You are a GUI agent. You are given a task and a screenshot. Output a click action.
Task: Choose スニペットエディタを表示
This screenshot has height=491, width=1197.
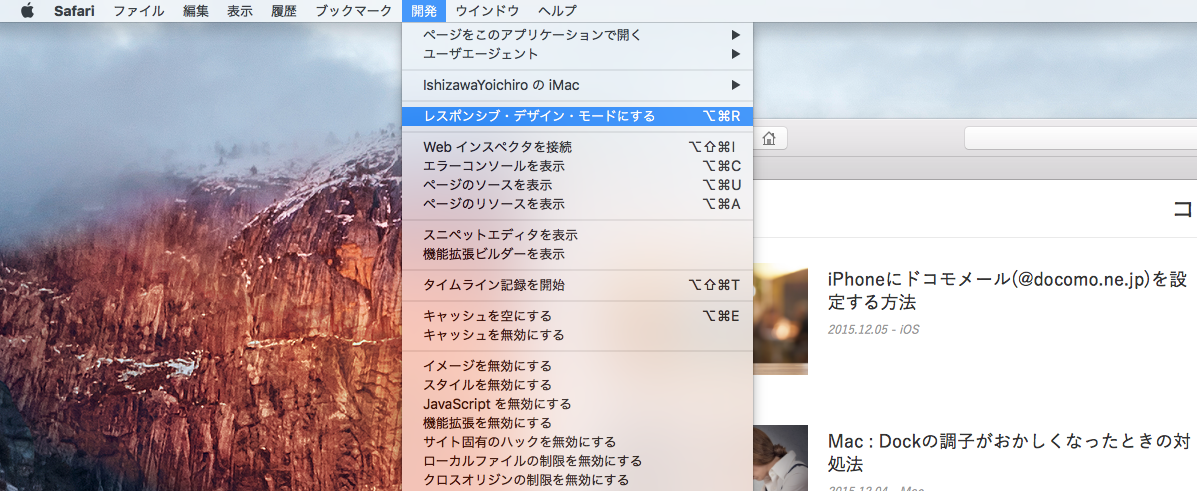pyautogui.click(x=577, y=234)
